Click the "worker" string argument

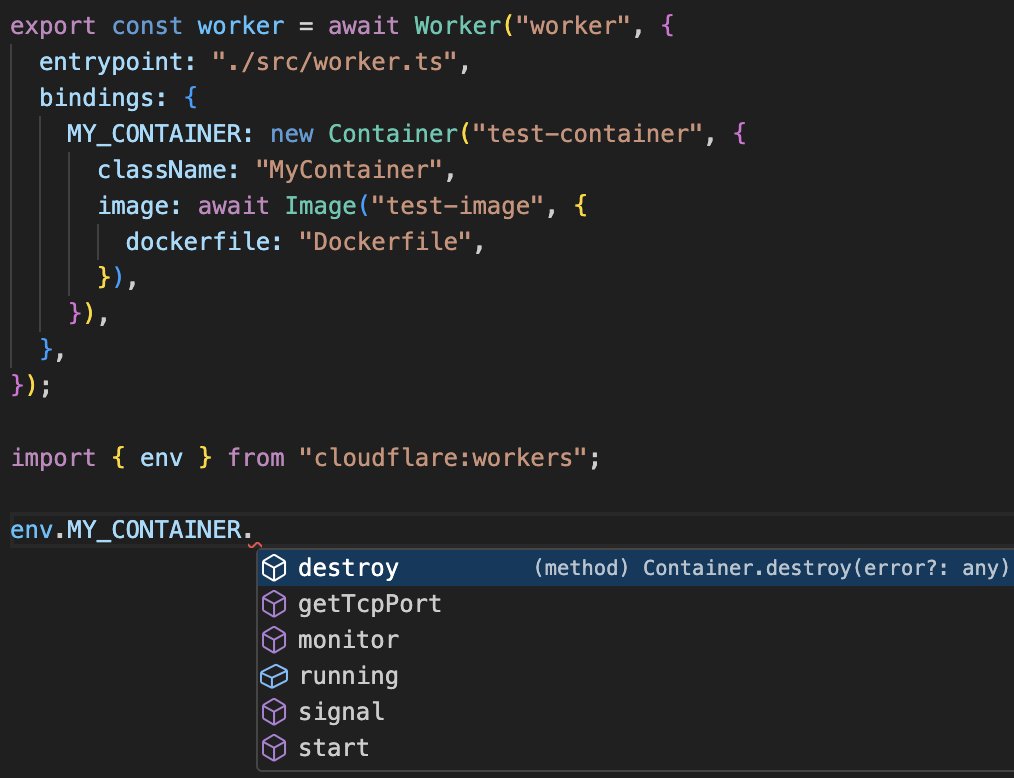[572, 26]
